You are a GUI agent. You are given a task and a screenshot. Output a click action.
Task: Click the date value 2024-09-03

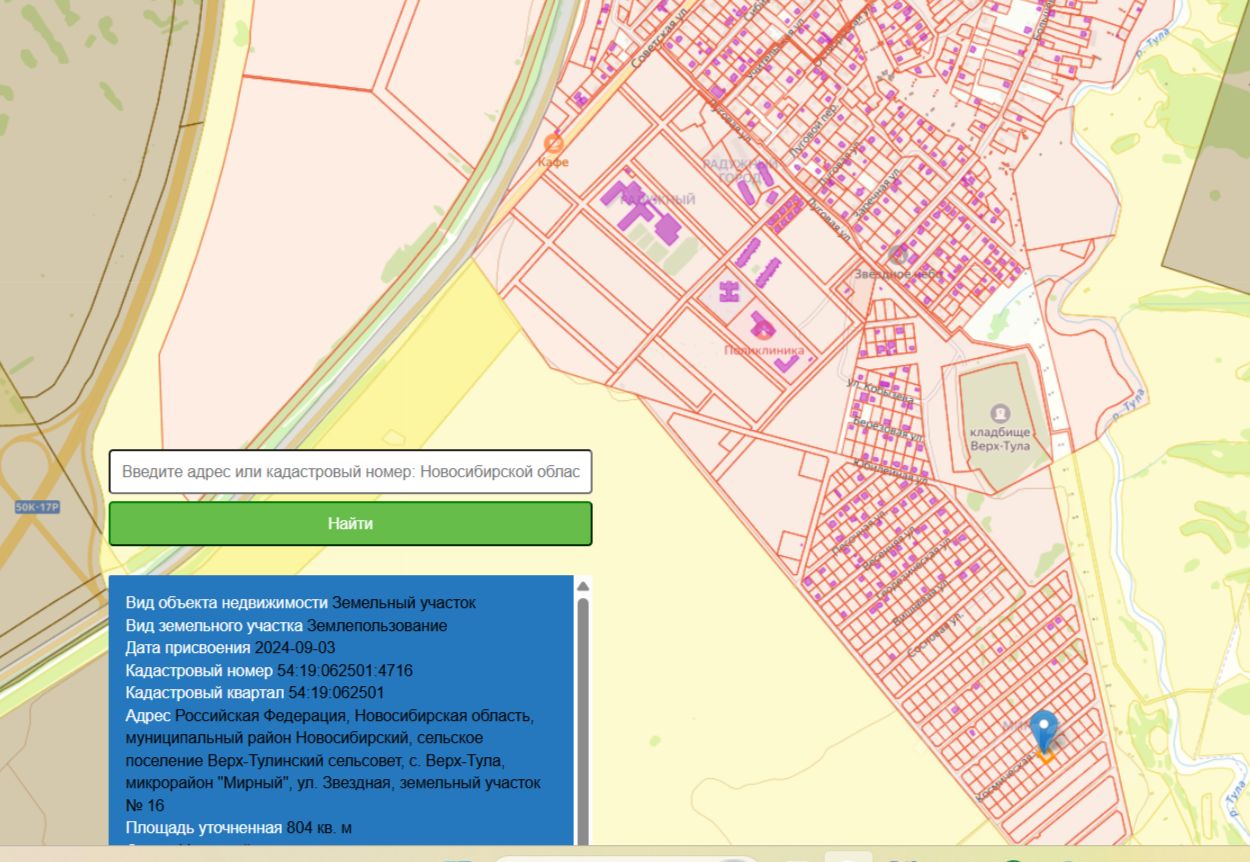click(x=295, y=648)
